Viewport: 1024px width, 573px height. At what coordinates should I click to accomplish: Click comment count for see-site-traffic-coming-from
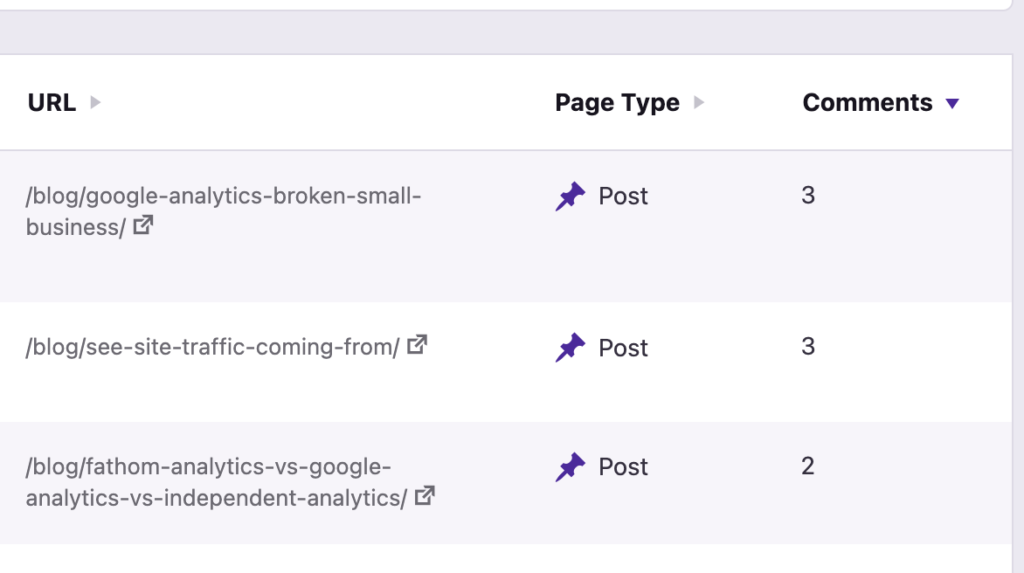coord(808,347)
